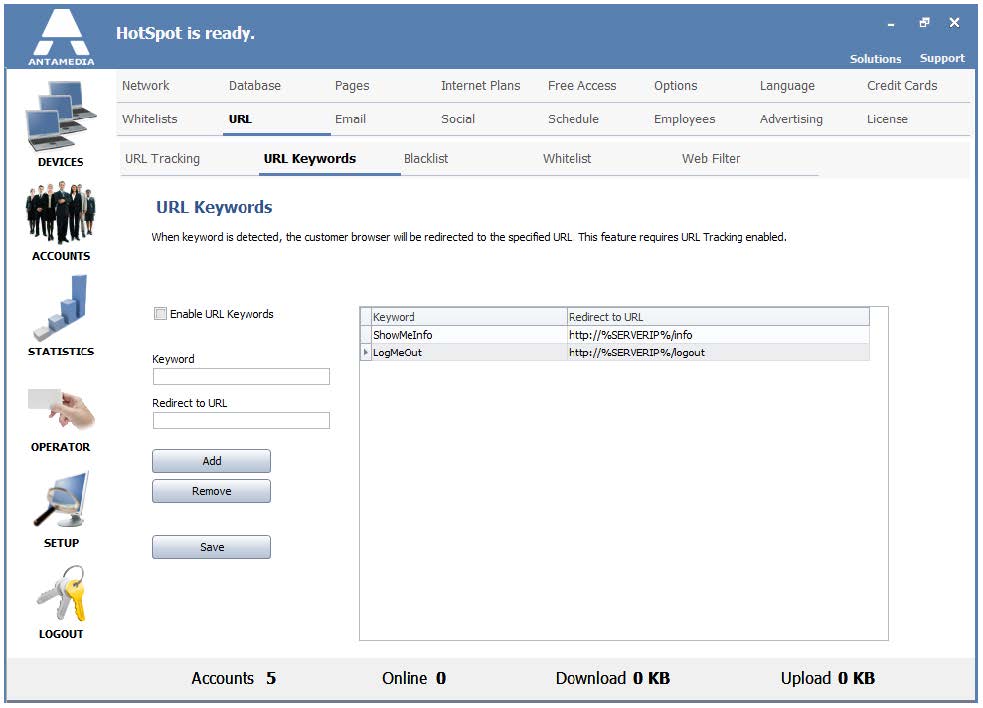This screenshot has height=708, width=983.
Task: Click the Download 0 KB status entry
Action: (x=612, y=679)
